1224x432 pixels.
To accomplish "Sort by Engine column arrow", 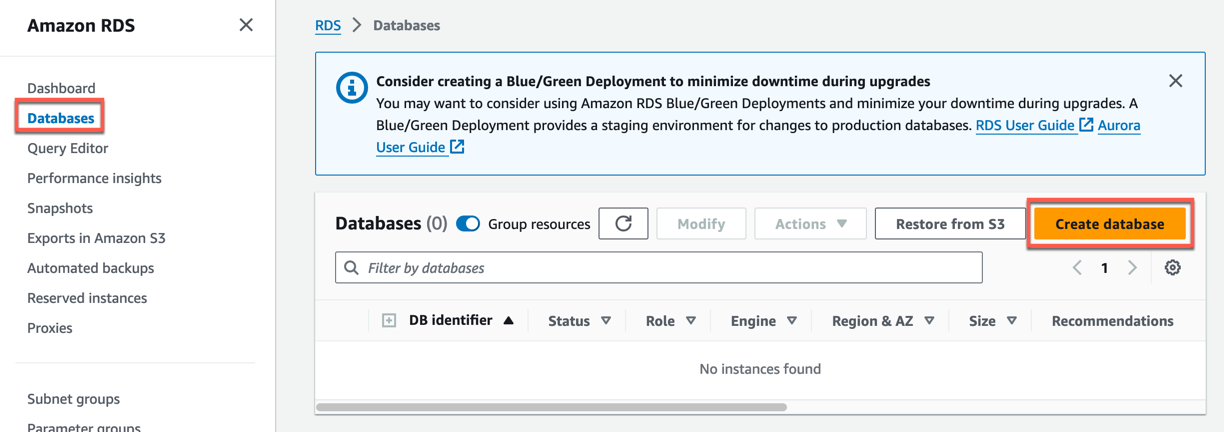I will pyautogui.click(x=791, y=321).
